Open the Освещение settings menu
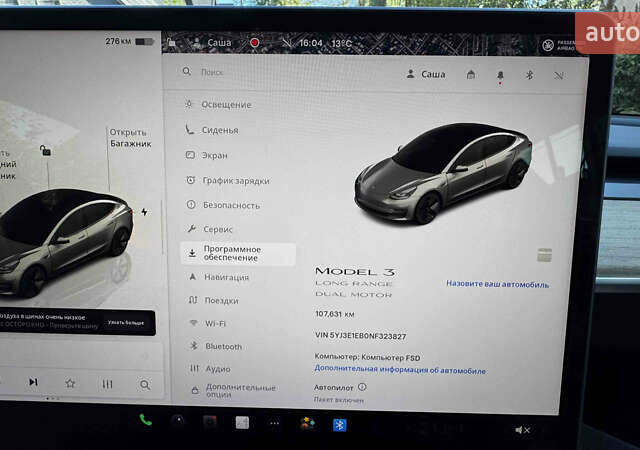 point(226,105)
